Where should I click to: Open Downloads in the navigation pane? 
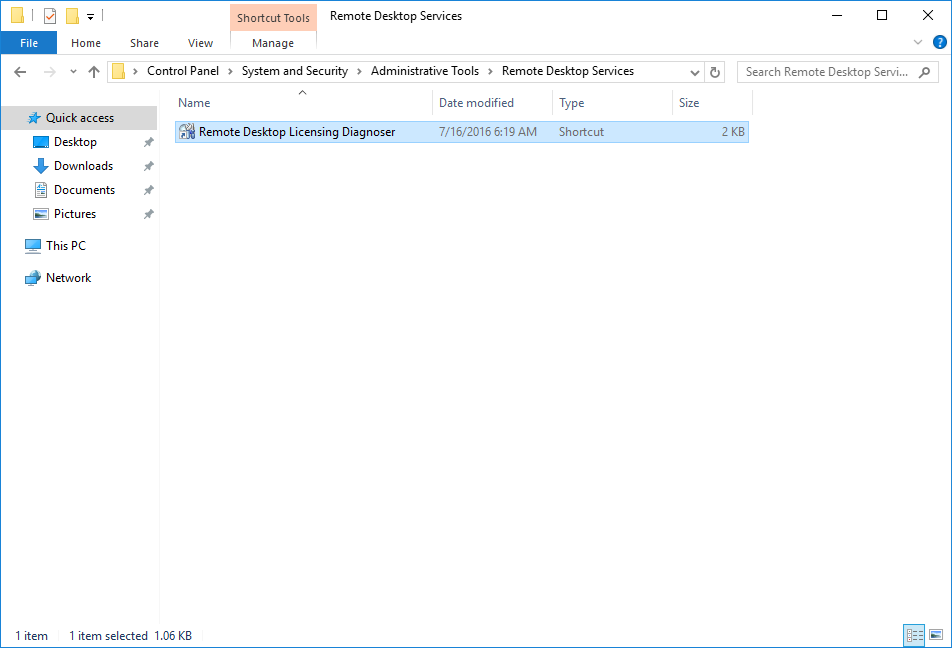click(x=83, y=166)
